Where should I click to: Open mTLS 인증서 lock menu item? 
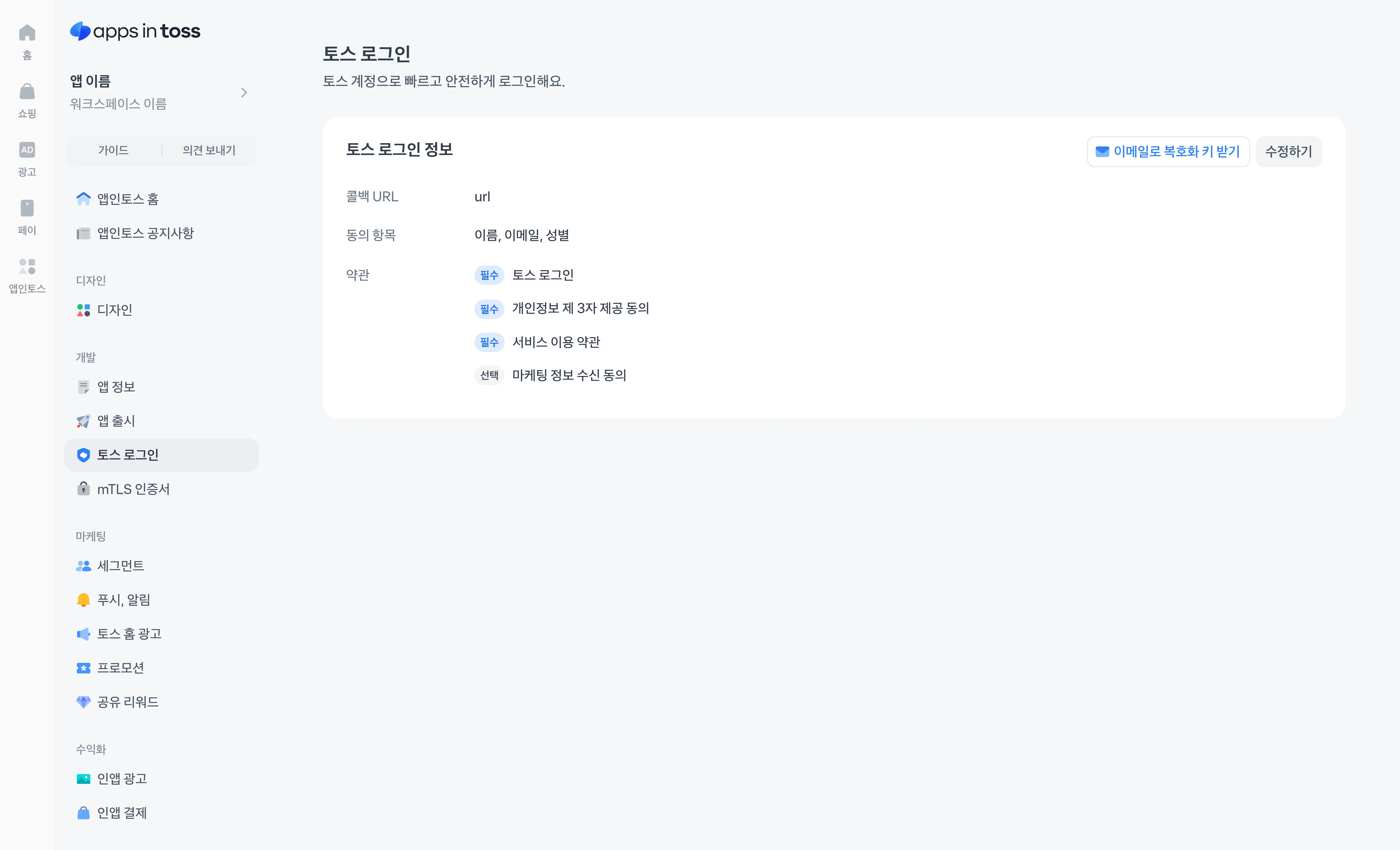(x=133, y=489)
